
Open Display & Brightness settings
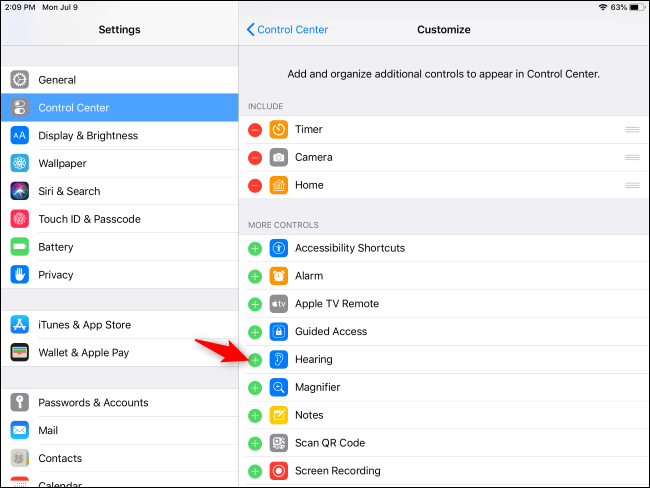(88, 136)
